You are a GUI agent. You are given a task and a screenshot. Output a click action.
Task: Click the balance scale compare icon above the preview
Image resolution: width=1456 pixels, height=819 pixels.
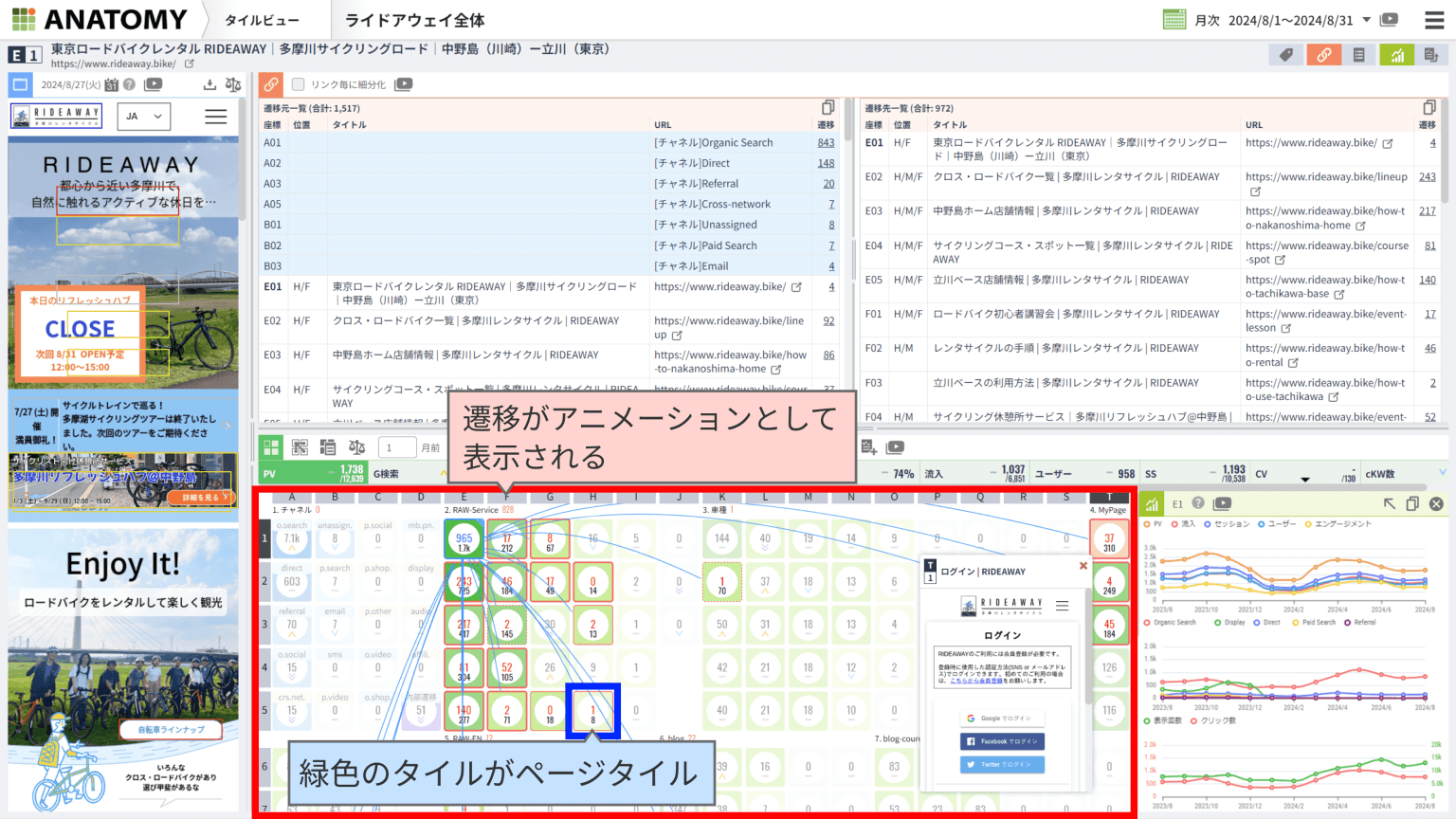pos(233,84)
